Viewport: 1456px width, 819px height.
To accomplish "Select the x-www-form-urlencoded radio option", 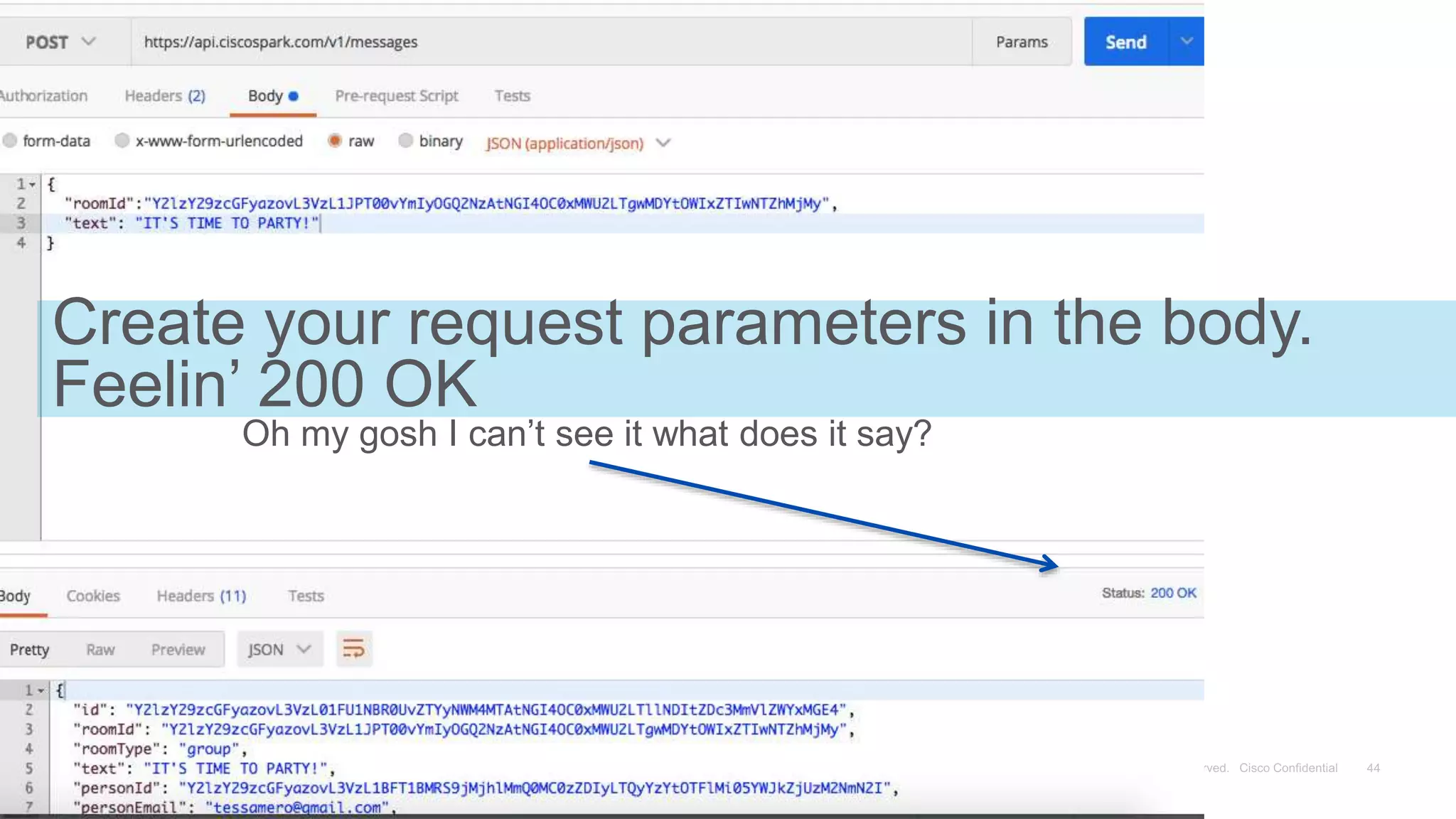I will (122, 141).
